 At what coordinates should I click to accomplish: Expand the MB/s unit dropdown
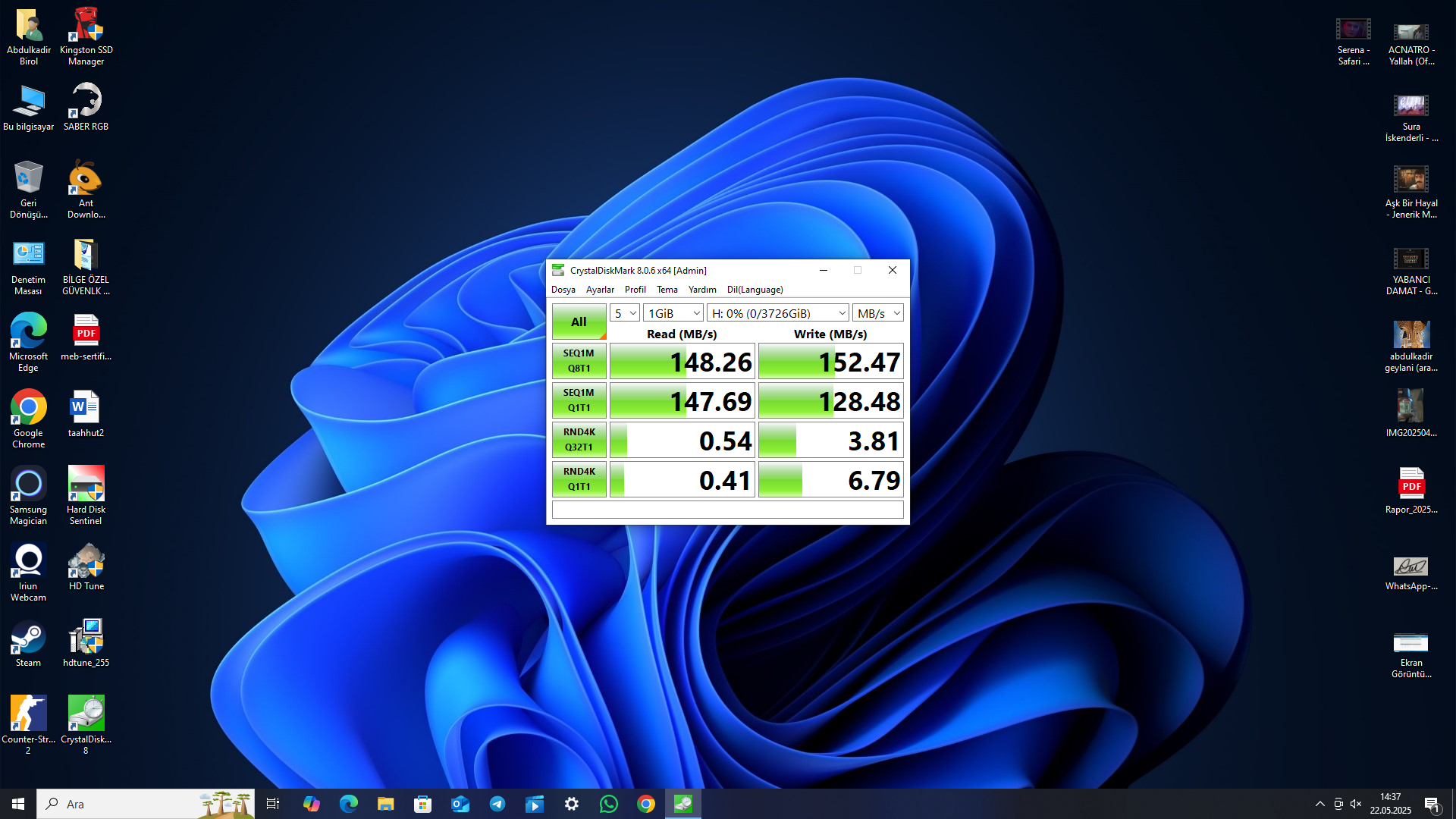878,313
